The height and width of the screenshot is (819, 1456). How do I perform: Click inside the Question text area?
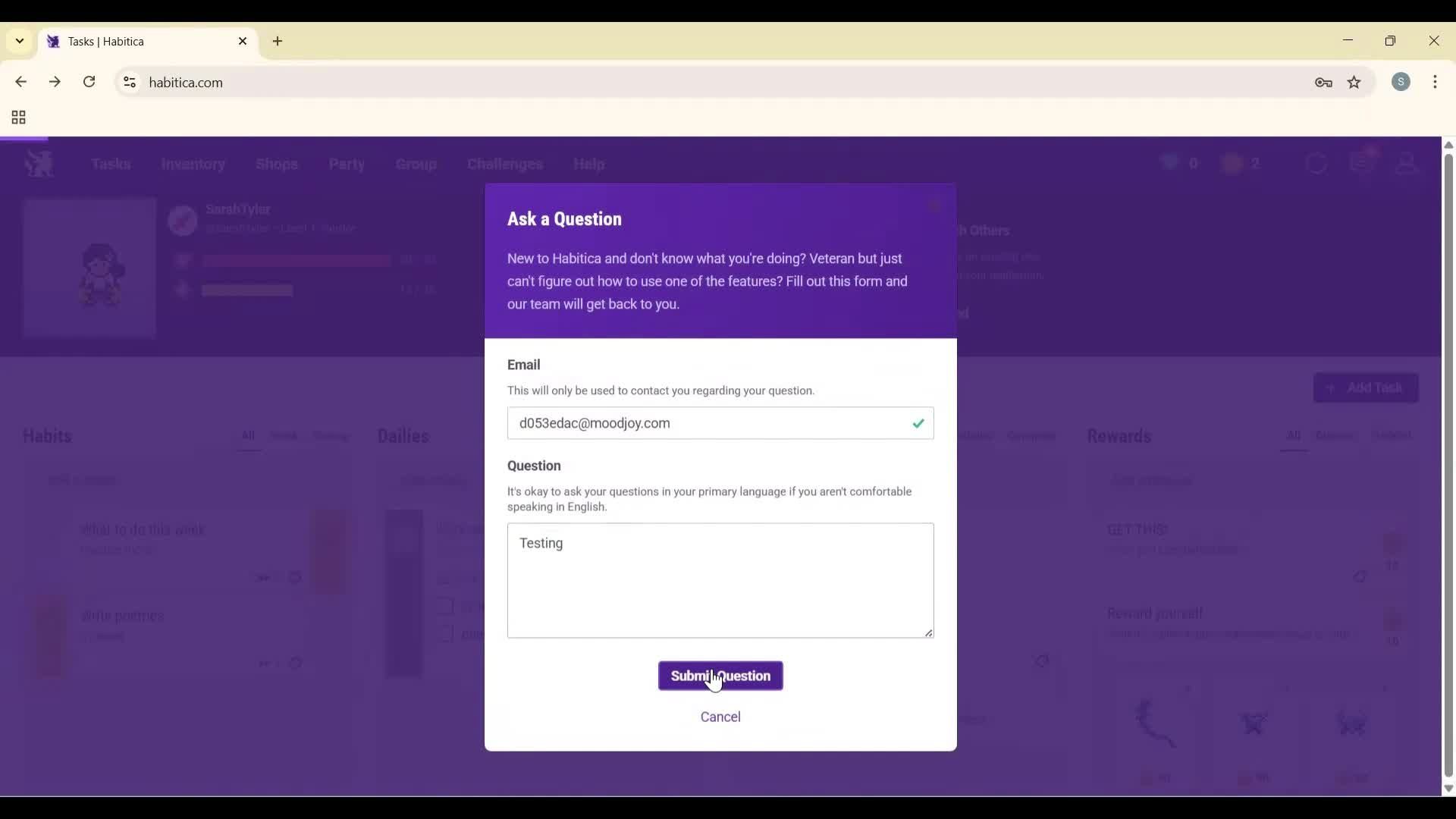pos(720,580)
